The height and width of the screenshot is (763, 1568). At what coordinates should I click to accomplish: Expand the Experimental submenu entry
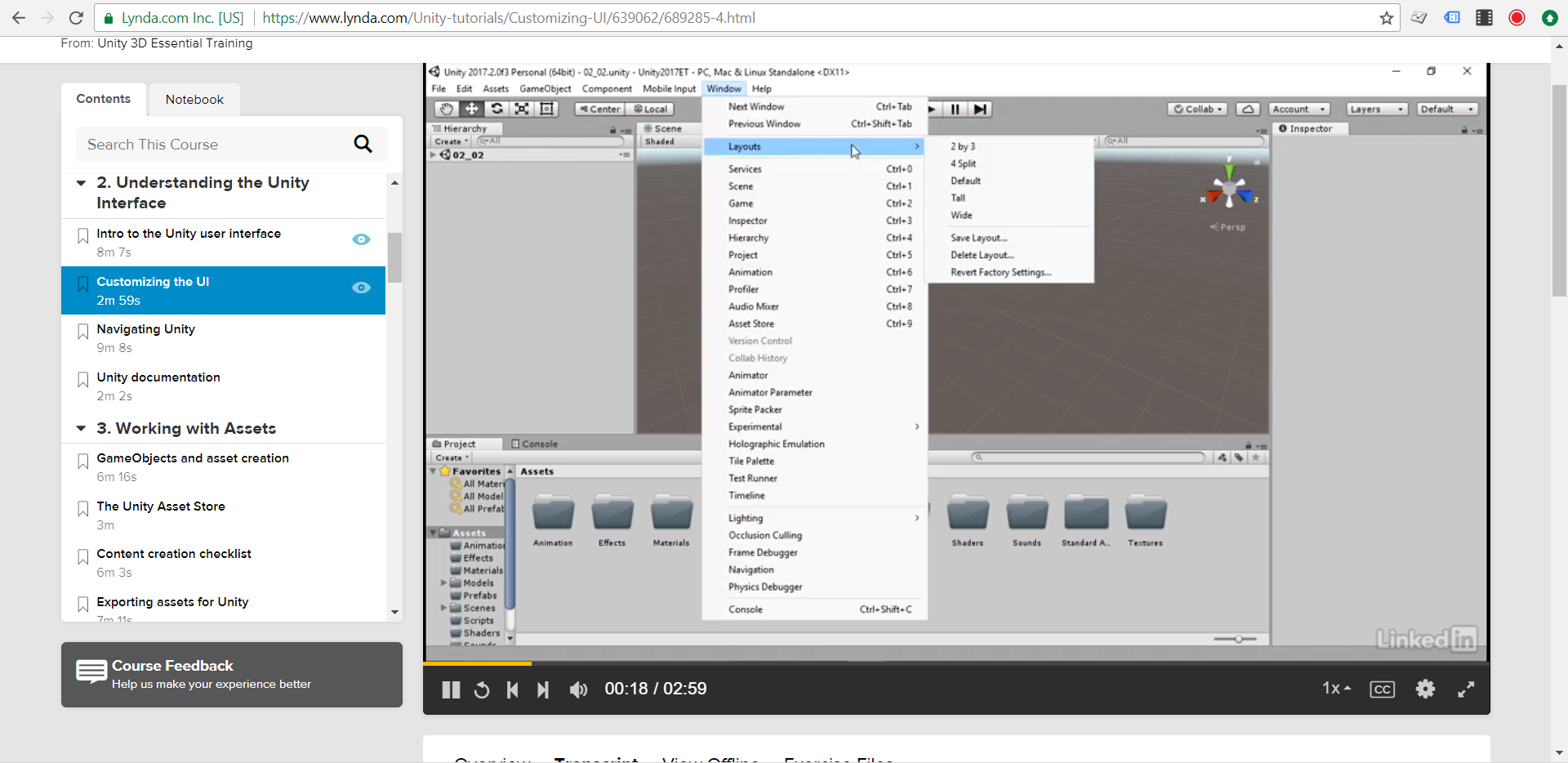click(x=814, y=426)
